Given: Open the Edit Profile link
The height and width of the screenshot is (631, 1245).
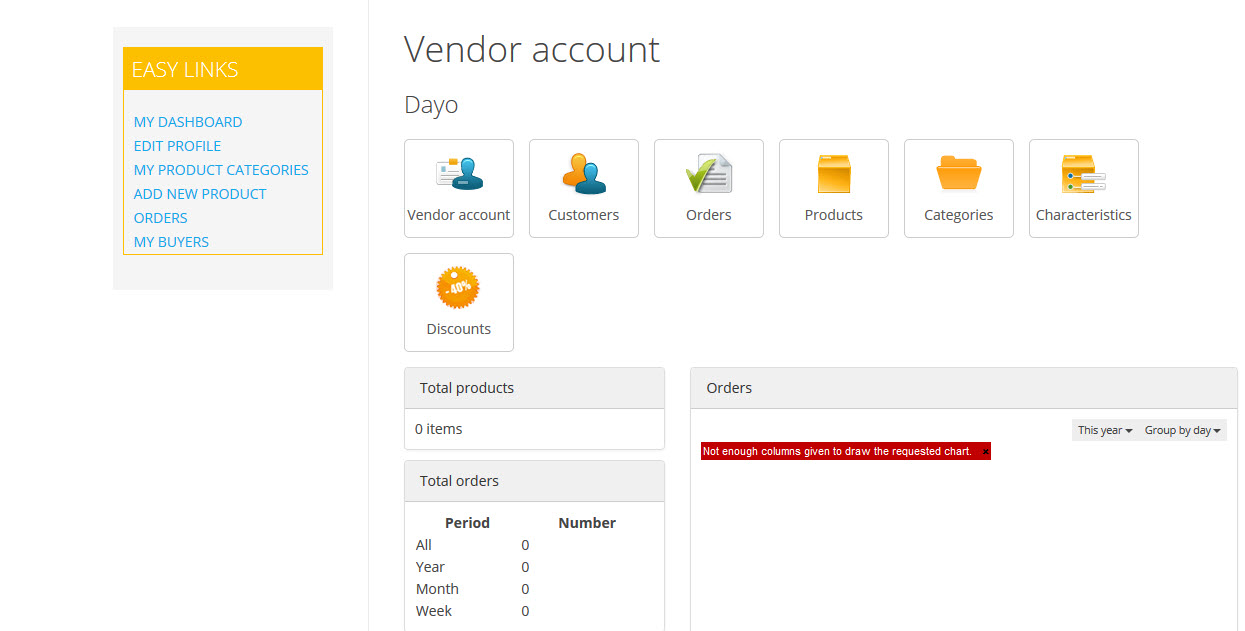Looking at the screenshot, I should pyautogui.click(x=178, y=146).
